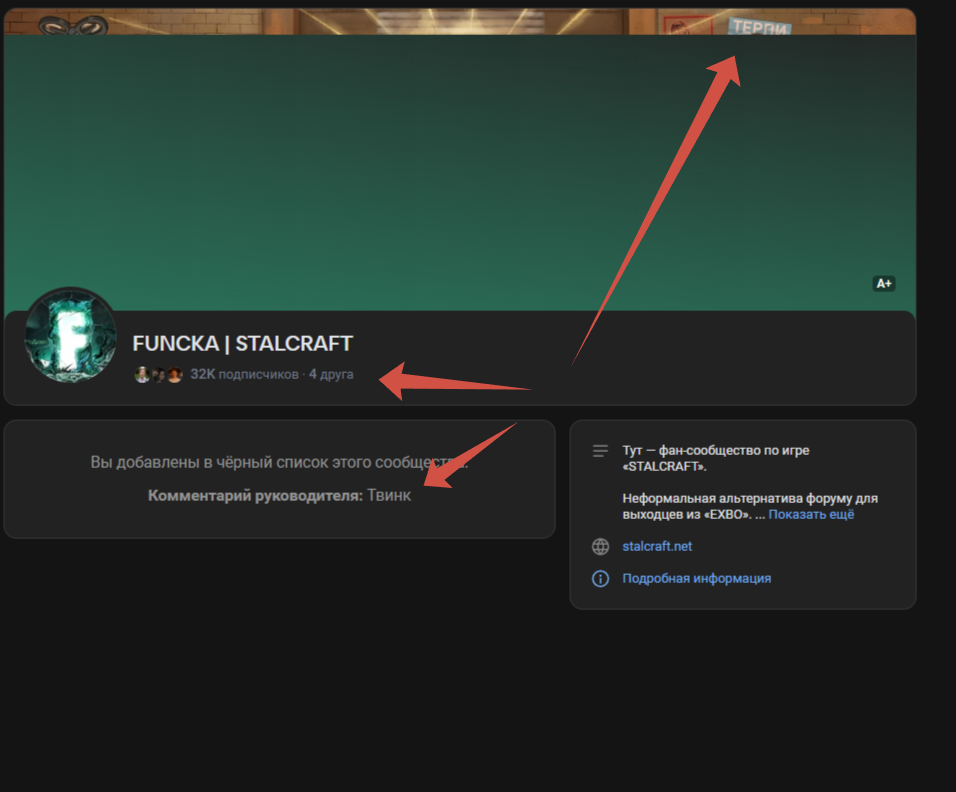The height and width of the screenshot is (792, 956).
Task: Click the text Комментарий руководителя: Твинк
Action: [279, 495]
